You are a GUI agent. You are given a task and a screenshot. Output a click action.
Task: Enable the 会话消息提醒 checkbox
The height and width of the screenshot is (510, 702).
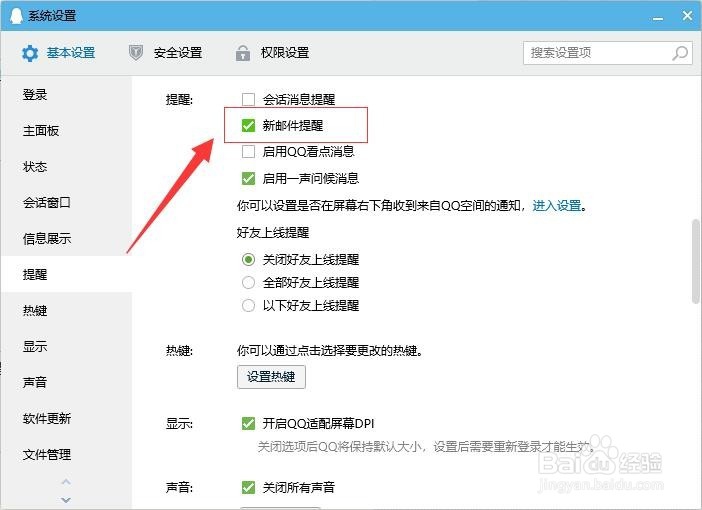coord(248,99)
